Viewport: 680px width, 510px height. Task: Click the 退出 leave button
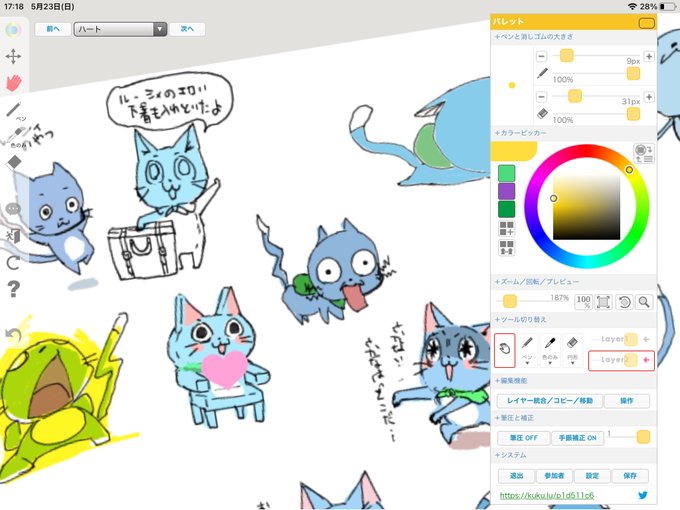[516, 476]
